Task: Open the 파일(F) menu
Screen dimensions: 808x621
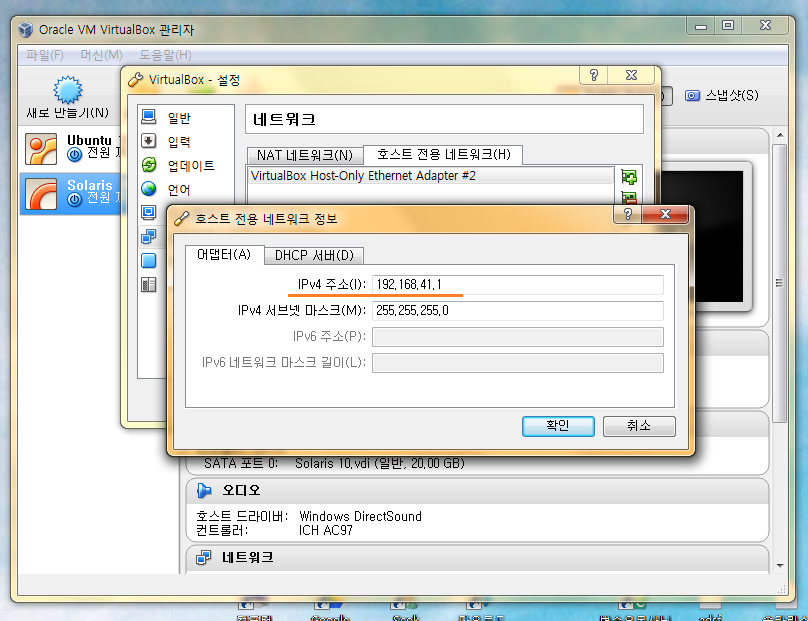Action: [x=45, y=55]
